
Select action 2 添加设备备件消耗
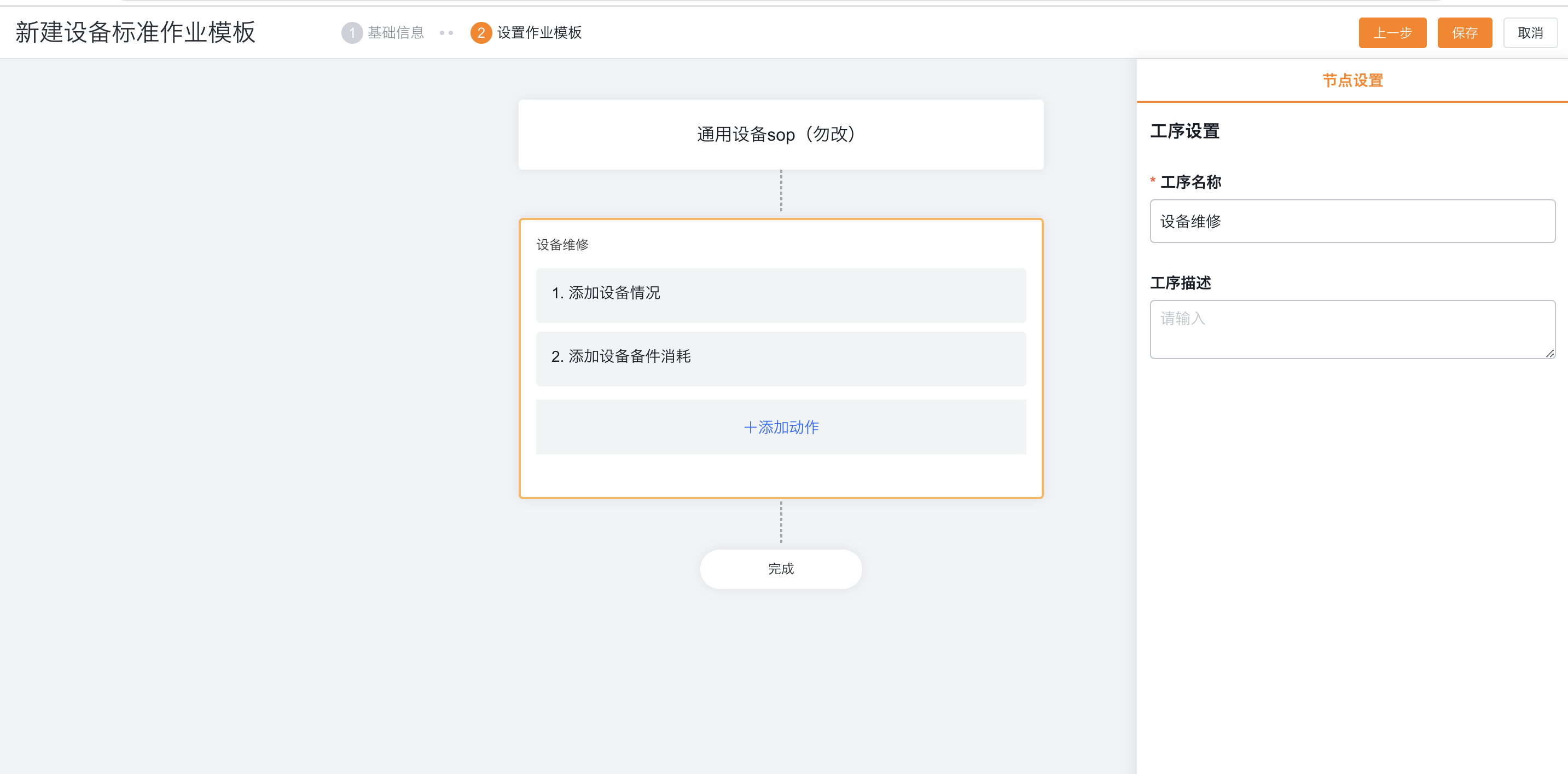pos(781,359)
